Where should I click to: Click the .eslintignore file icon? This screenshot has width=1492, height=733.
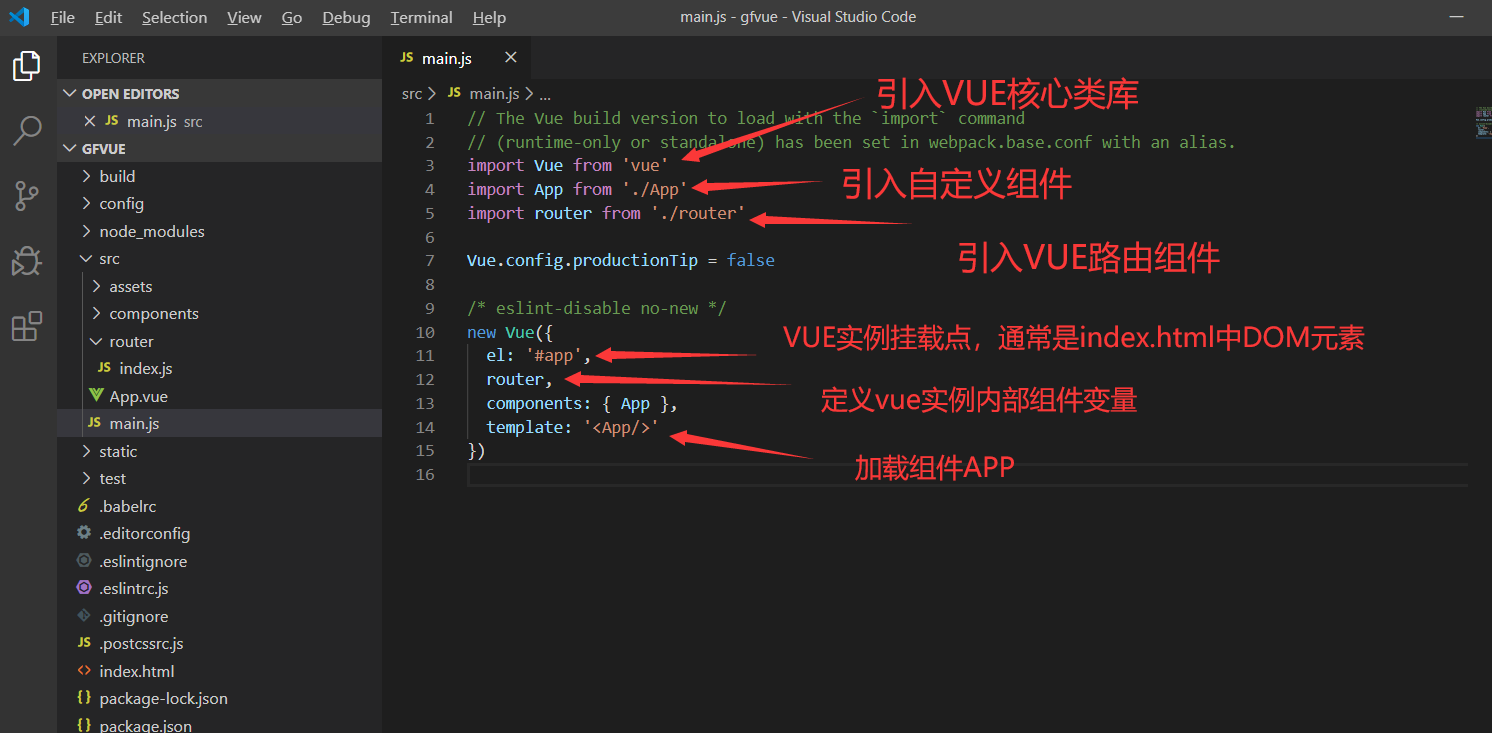point(84,561)
